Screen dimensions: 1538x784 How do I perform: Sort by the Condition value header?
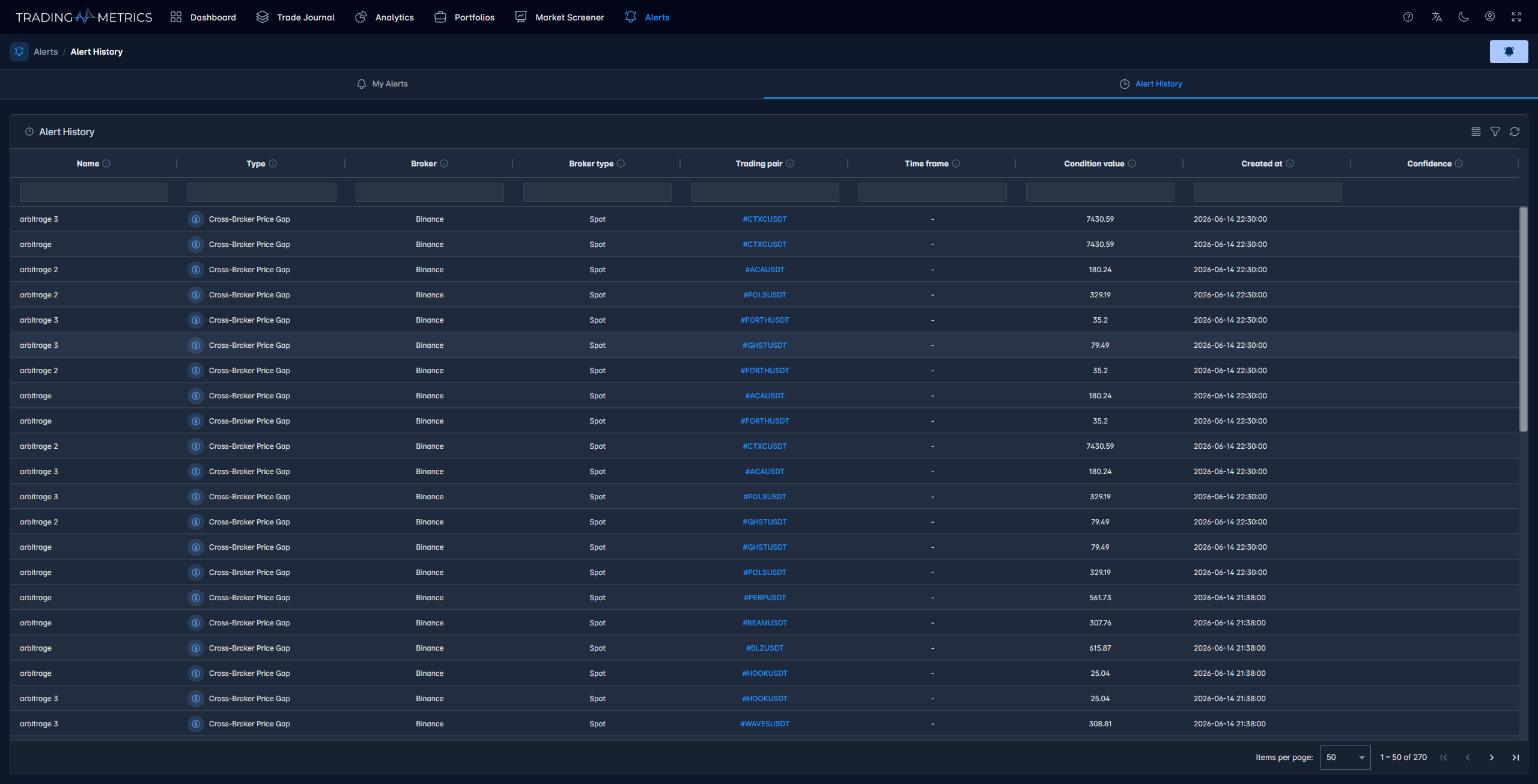pos(1094,163)
